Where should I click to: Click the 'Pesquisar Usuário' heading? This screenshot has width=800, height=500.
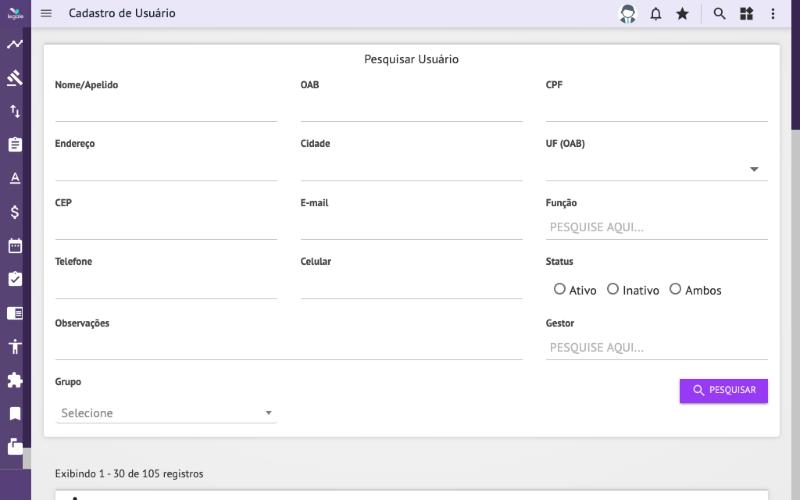point(411,59)
